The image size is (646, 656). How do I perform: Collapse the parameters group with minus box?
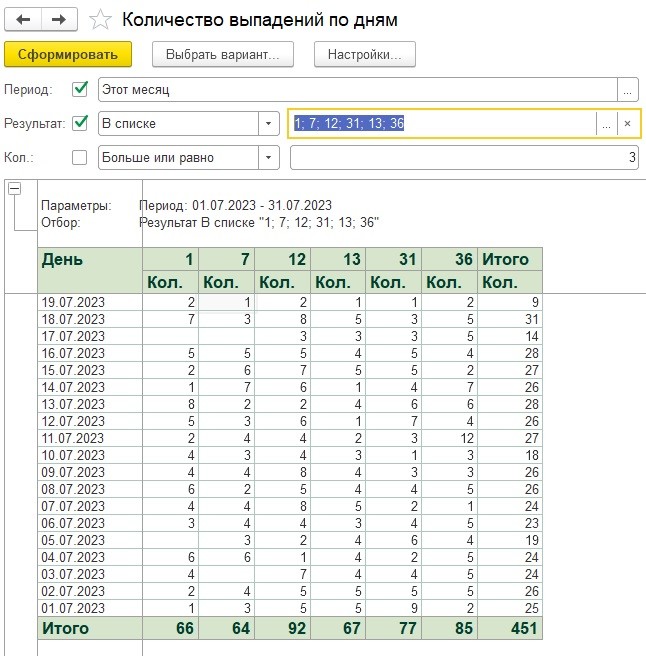(15, 189)
